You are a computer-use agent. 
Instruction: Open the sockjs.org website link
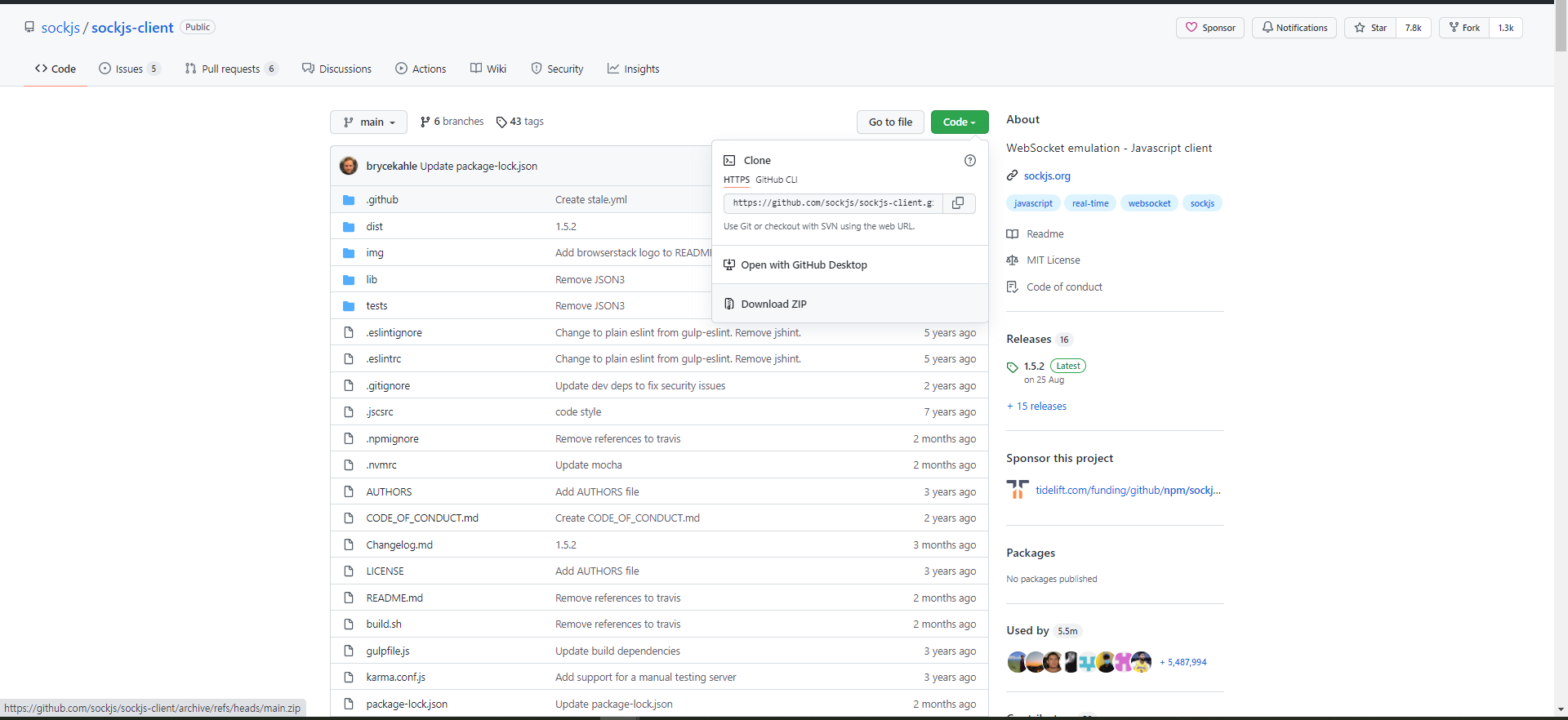click(1047, 176)
